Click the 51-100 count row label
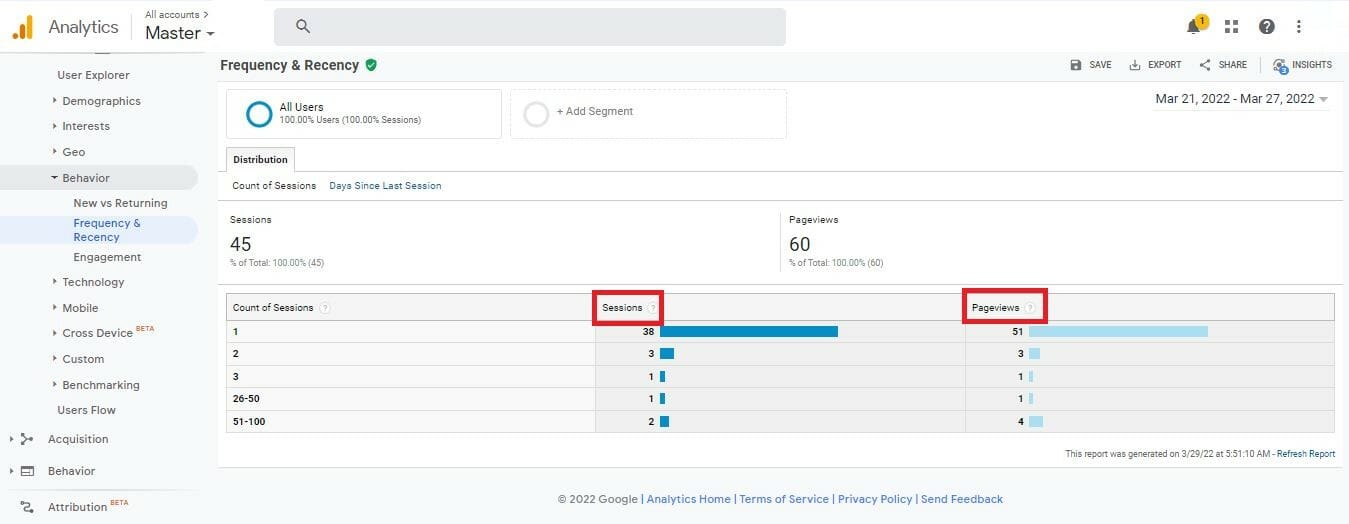The height and width of the screenshot is (524, 1349). coord(249,422)
